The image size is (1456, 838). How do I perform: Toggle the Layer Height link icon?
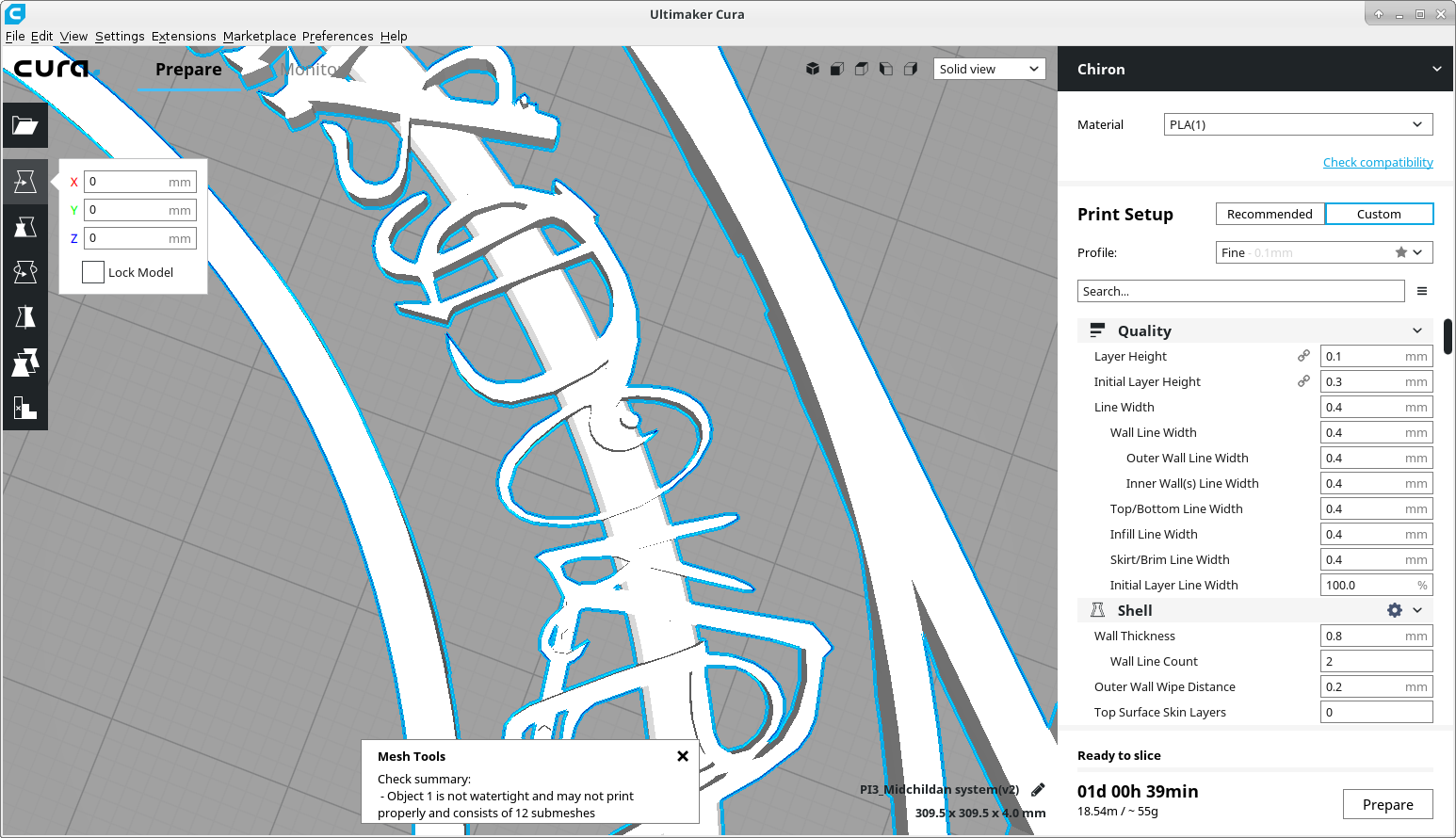click(1303, 356)
